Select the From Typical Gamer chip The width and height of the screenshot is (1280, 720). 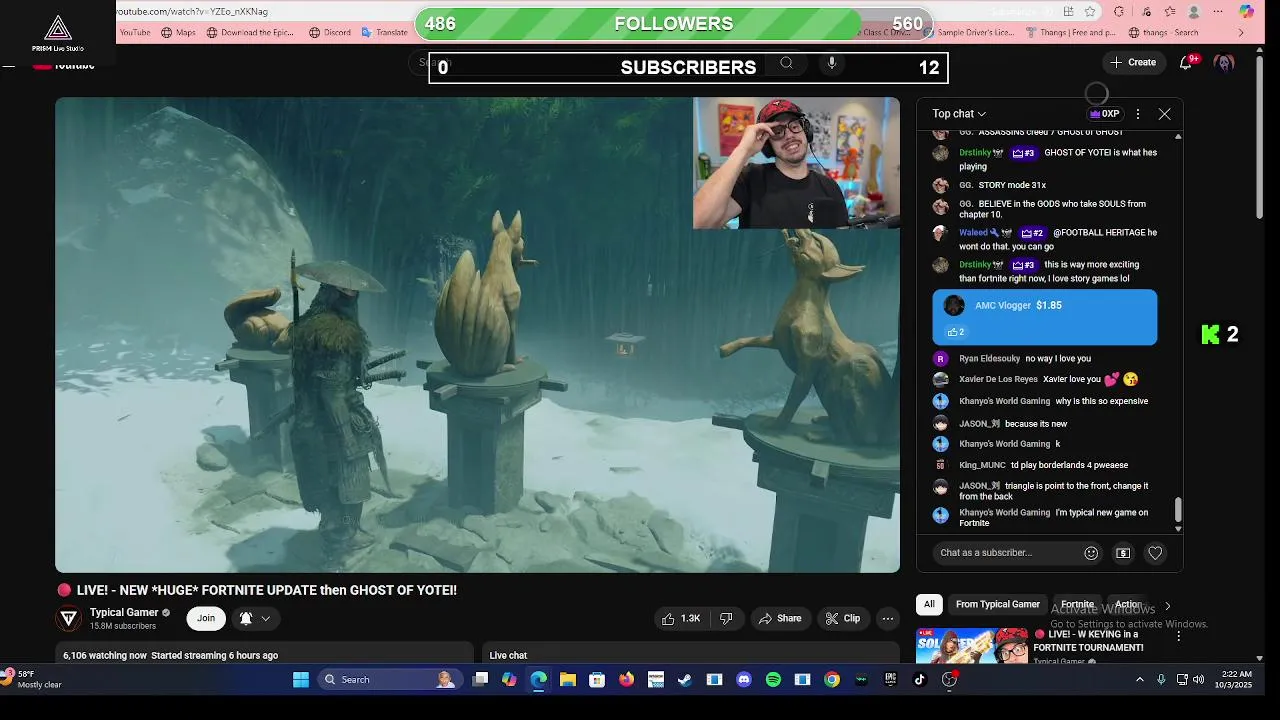(x=997, y=604)
